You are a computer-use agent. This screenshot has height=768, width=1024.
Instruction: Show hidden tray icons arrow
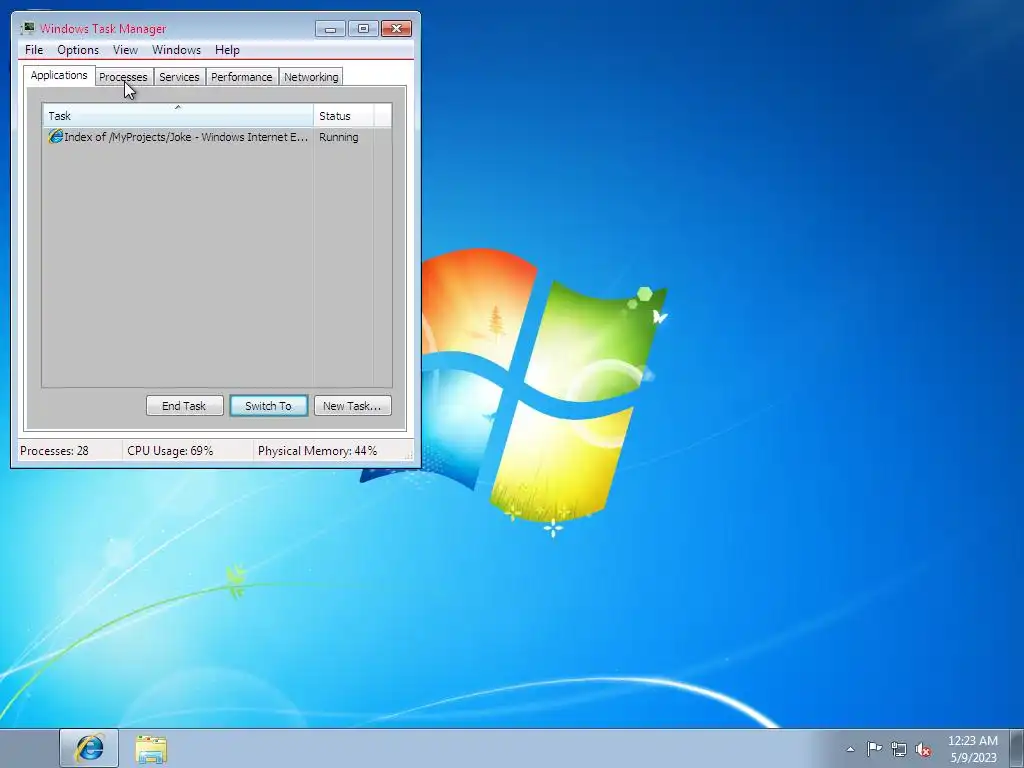click(850, 749)
